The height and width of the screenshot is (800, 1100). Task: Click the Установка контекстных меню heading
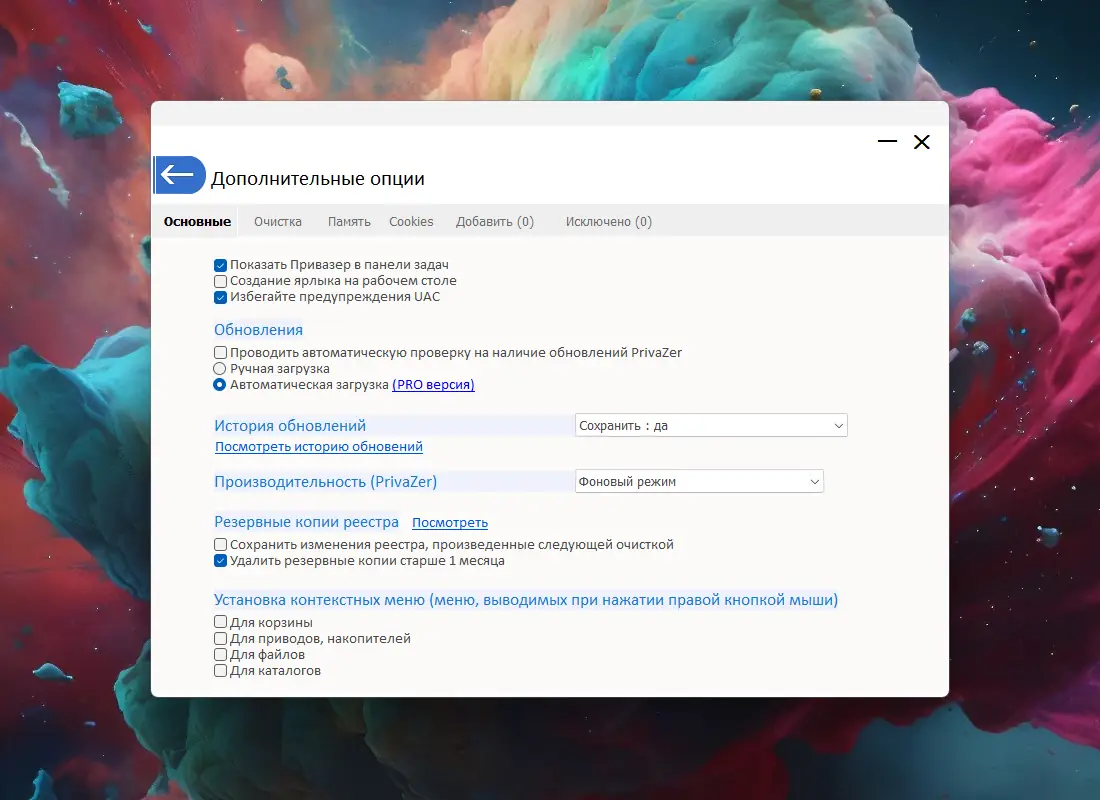tap(525, 600)
